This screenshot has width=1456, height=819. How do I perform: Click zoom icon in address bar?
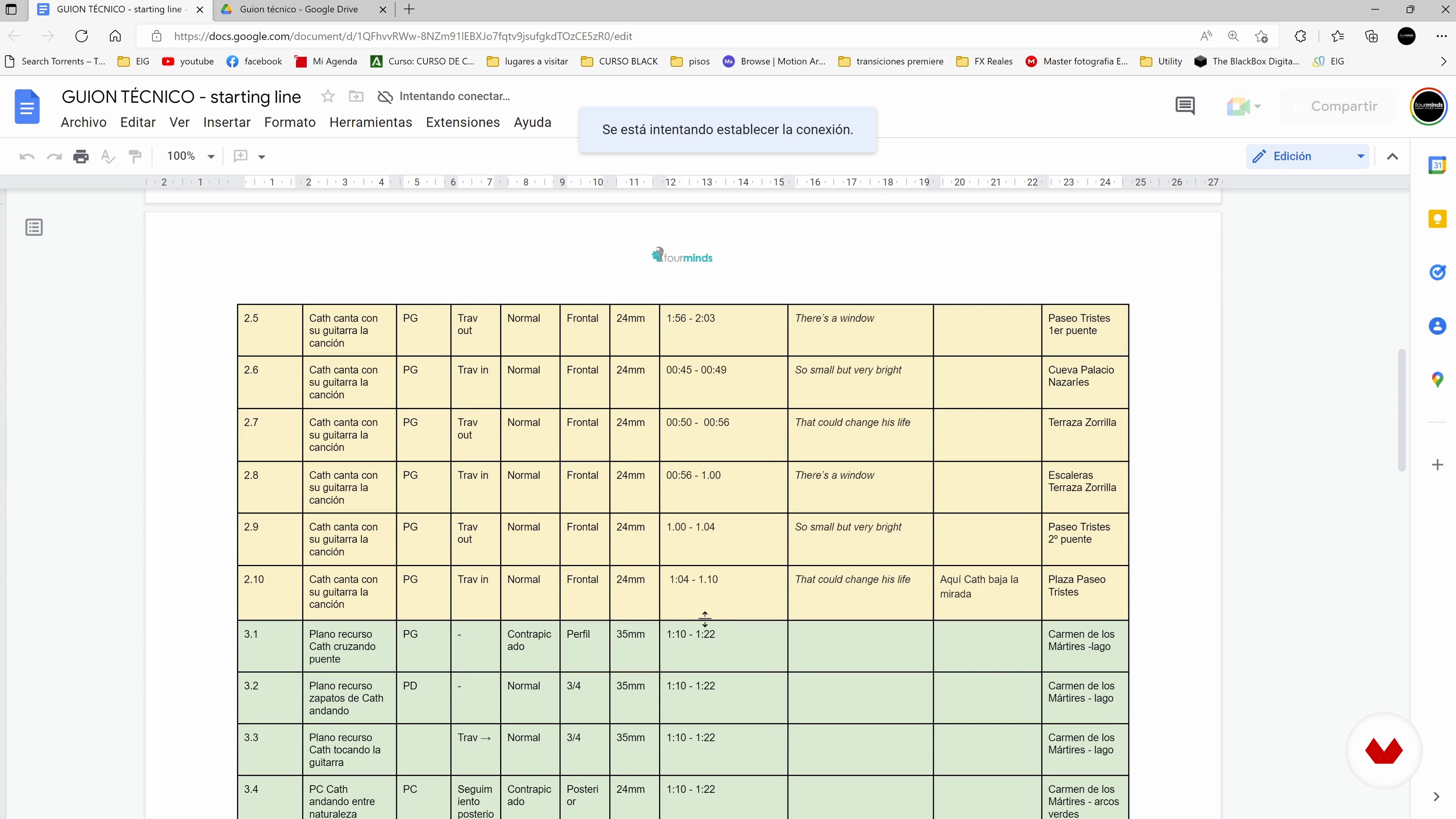pyautogui.click(x=1233, y=36)
